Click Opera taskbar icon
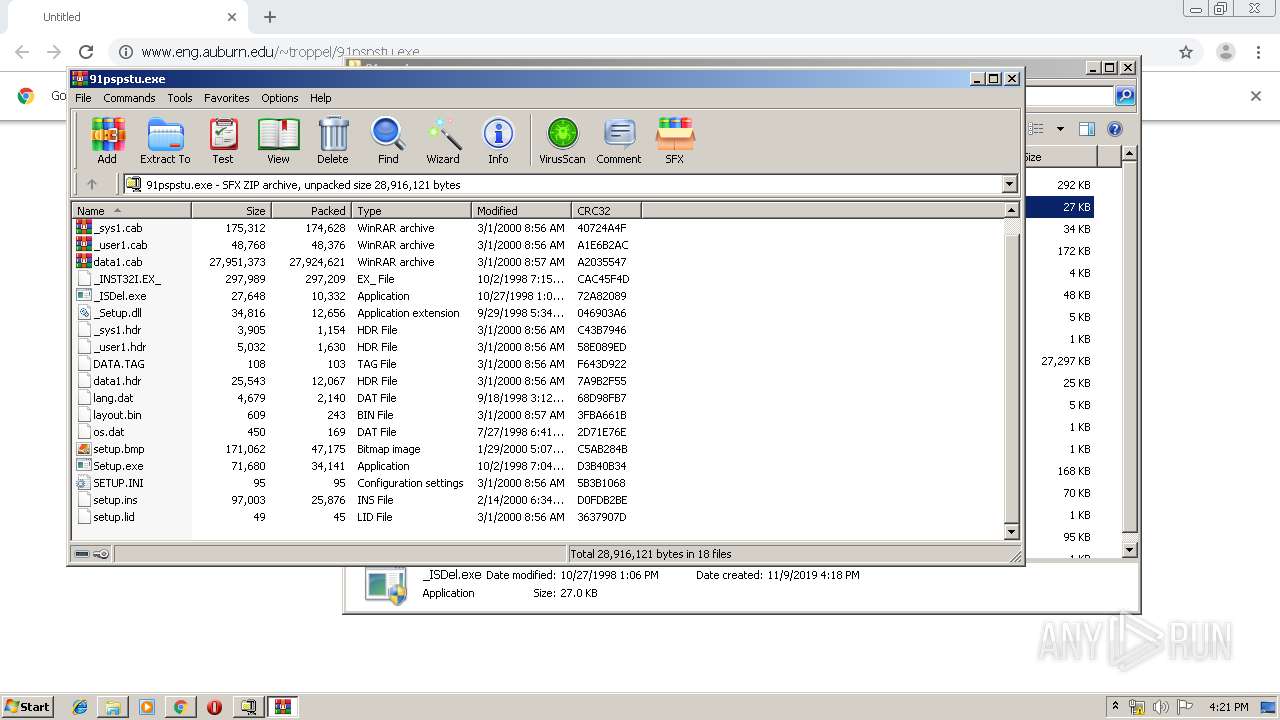Image resolution: width=1280 pixels, height=720 pixels. (x=214, y=707)
